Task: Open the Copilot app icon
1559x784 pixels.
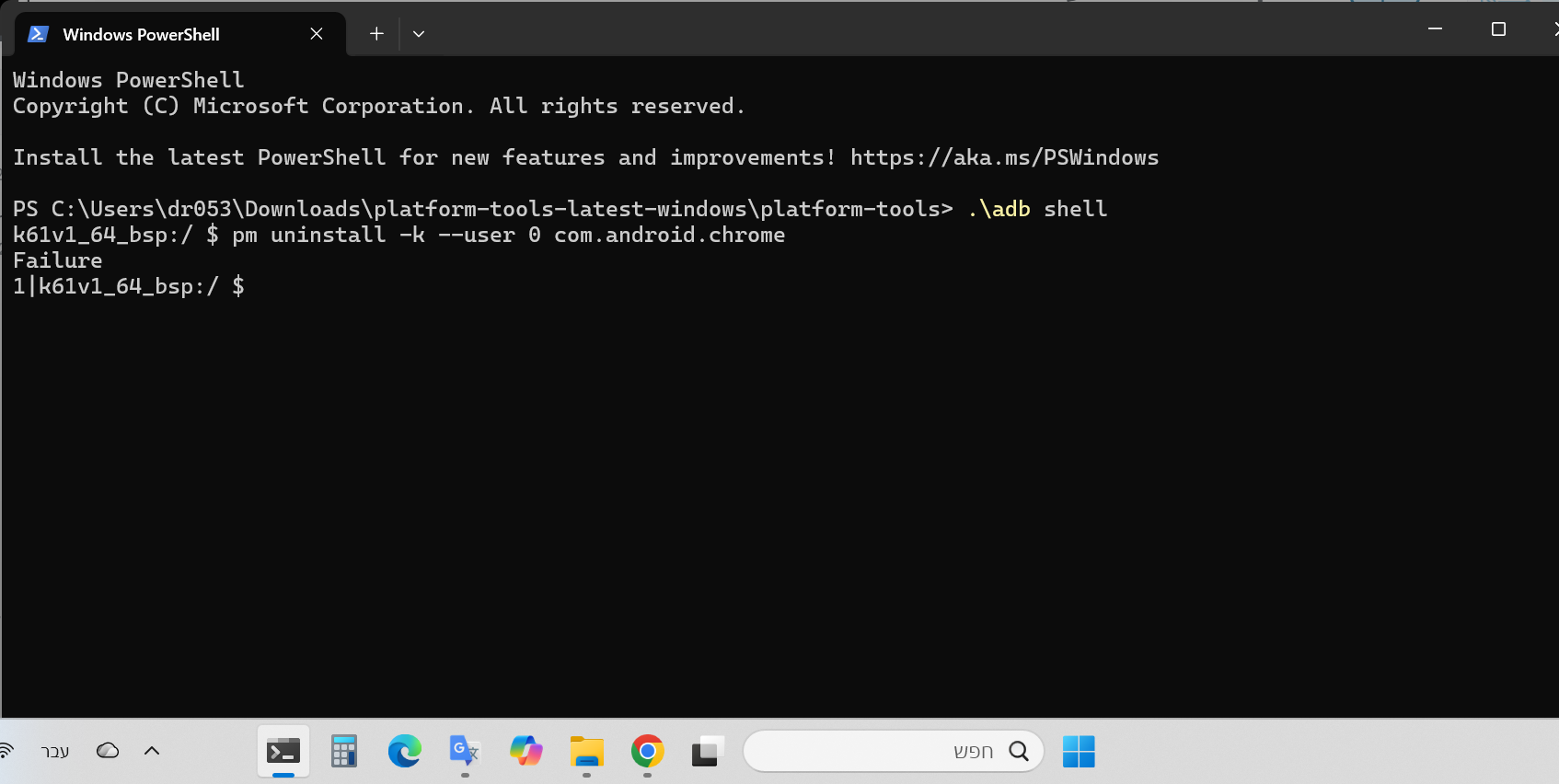Action: (x=525, y=752)
